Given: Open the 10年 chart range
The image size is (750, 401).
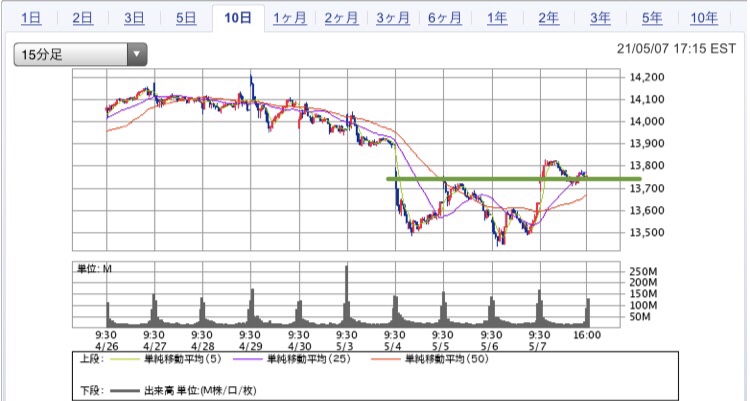Looking at the screenshot, I should point(704,18).
